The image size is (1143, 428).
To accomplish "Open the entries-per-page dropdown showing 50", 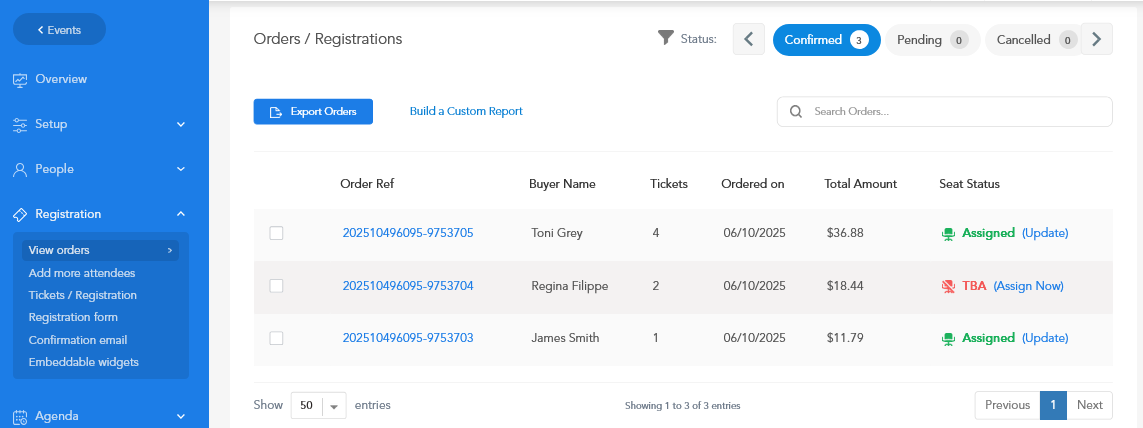I will pos(318,405).
